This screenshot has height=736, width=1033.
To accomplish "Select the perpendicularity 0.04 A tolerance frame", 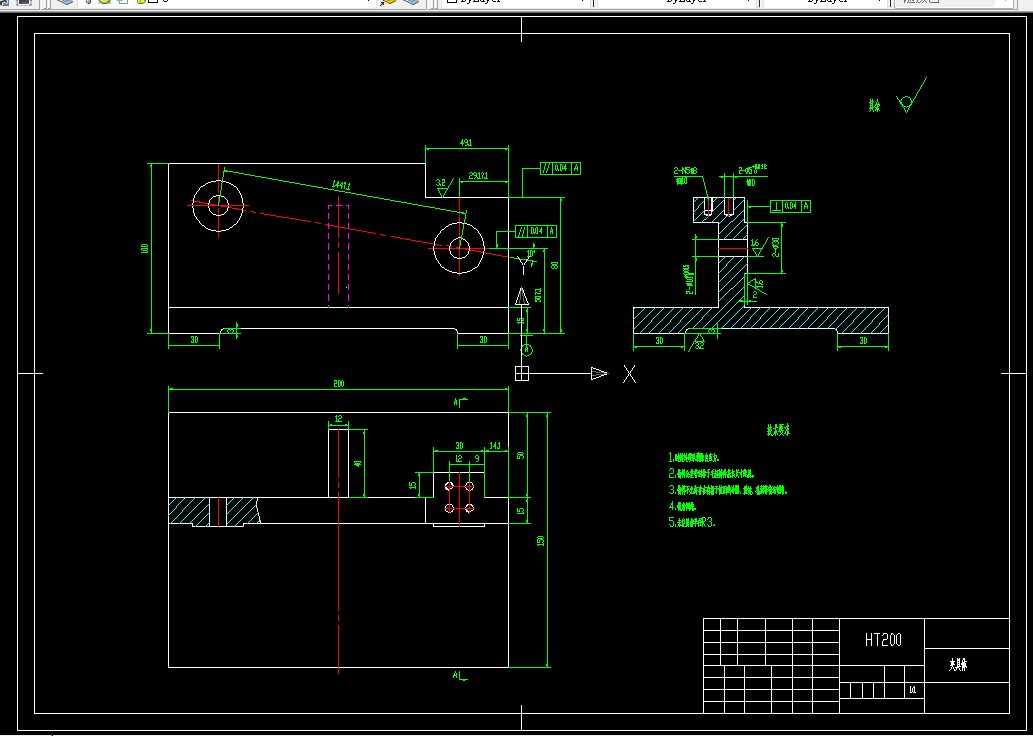I will (791, 206).
